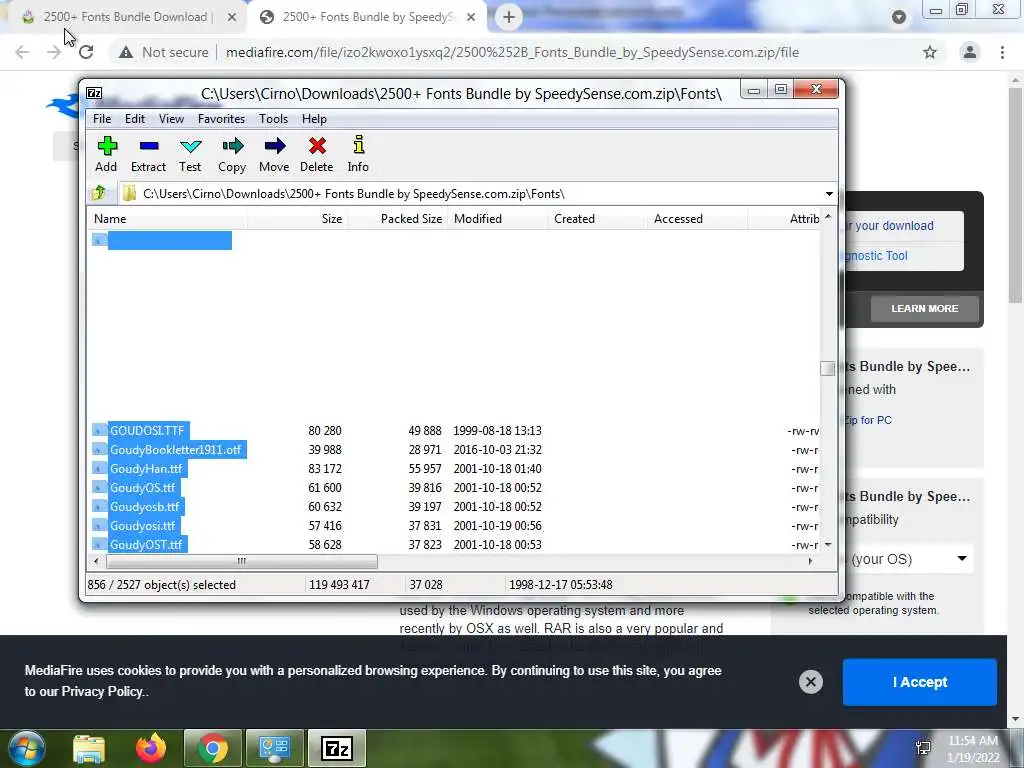Launch Firefox from the taskbar

point(151,748)
